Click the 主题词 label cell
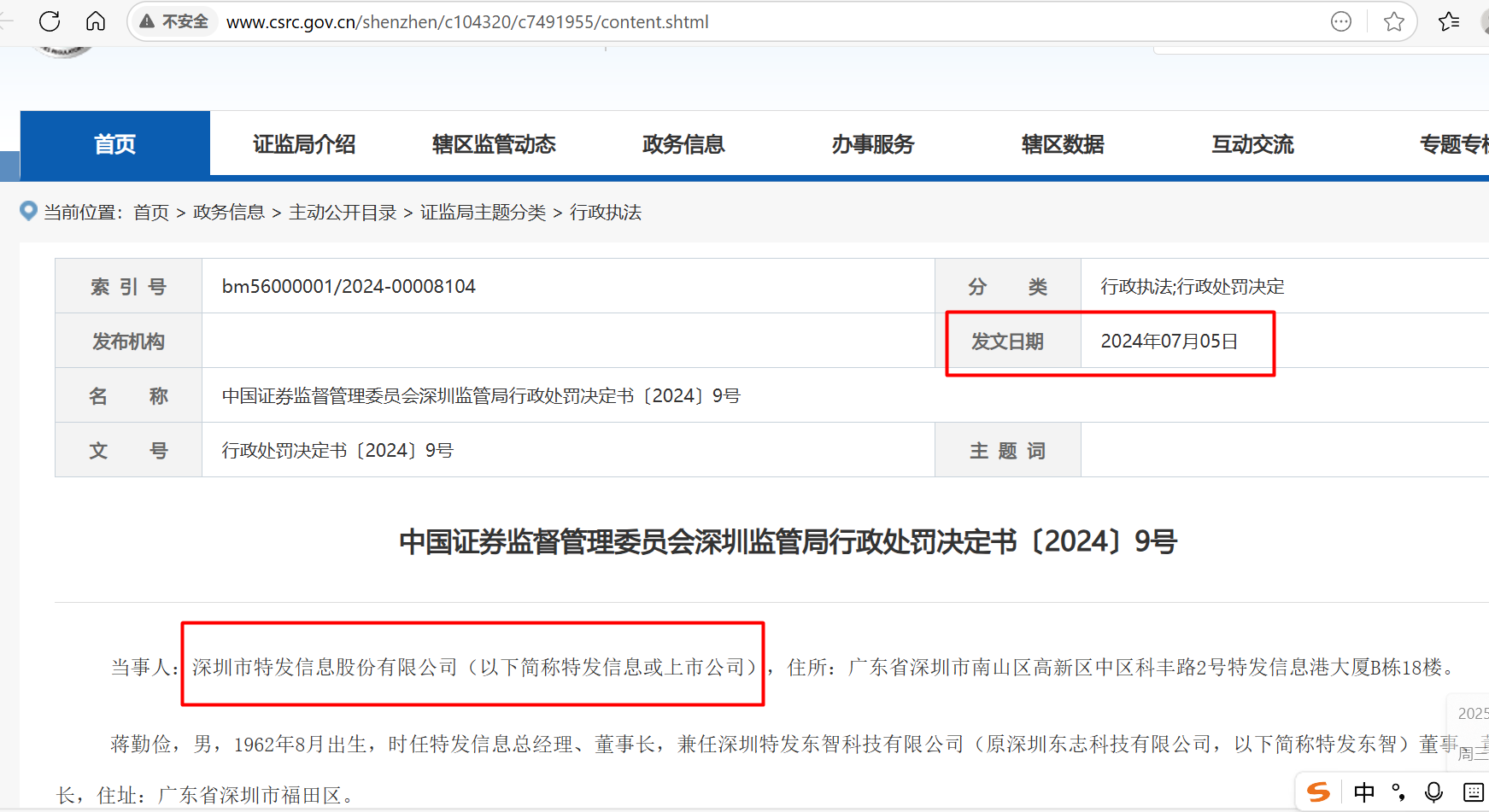This screenshot has width=1489, height=812. tap(1008, 450)
